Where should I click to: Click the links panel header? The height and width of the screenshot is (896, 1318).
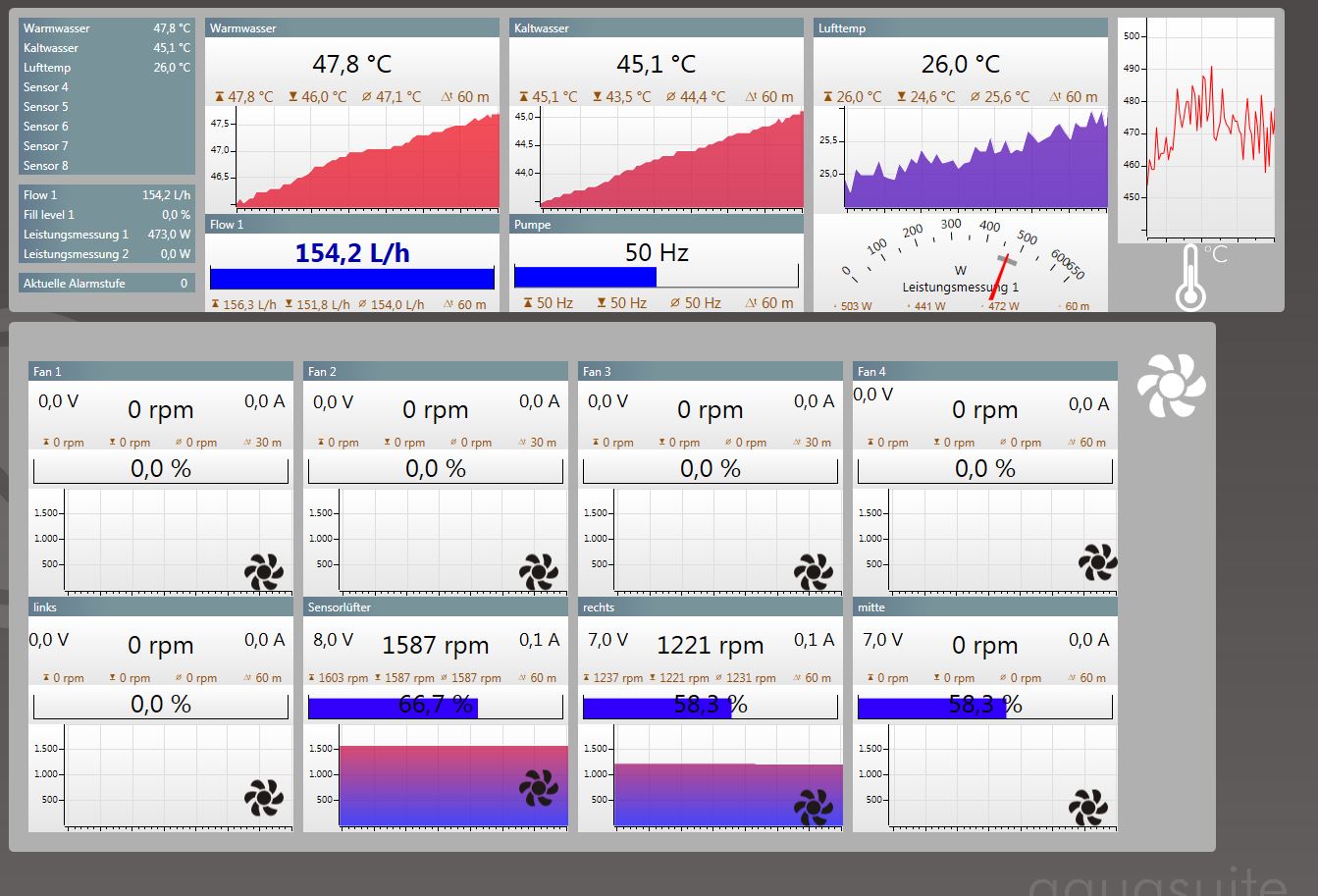[161, 606]
